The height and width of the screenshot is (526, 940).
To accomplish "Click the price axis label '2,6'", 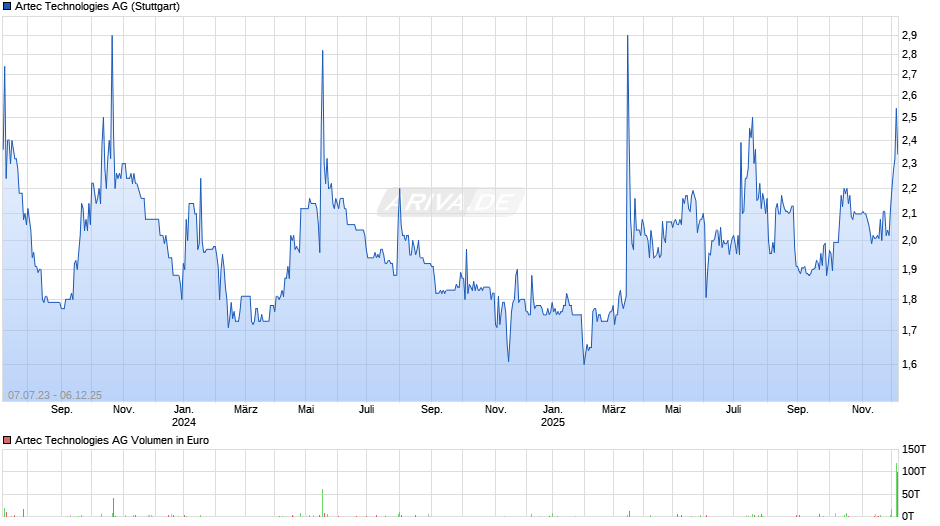I will pyautogui.click(x=909, y=95).
